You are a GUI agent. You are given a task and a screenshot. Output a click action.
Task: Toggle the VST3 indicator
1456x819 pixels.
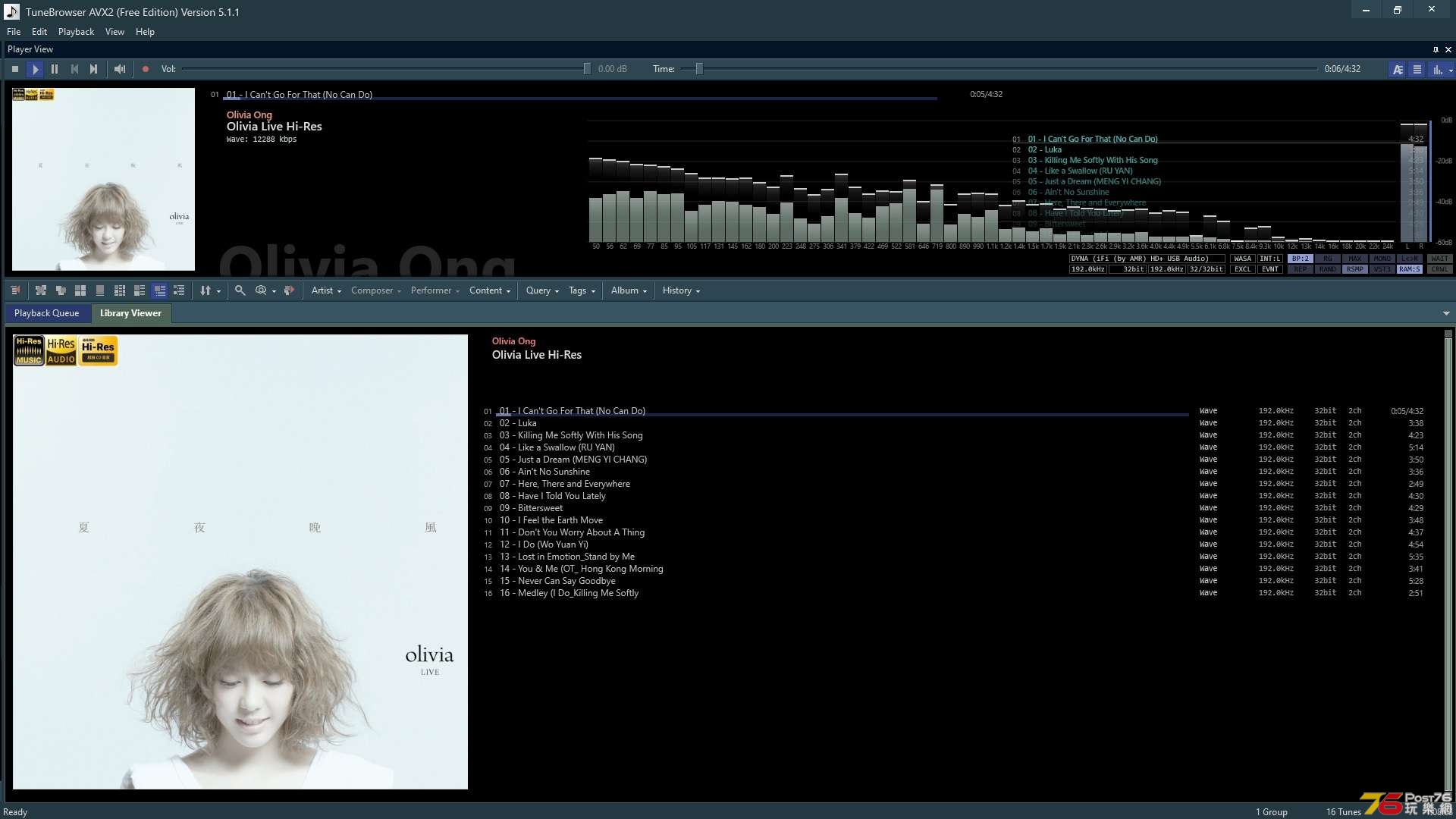[1382, 269]
